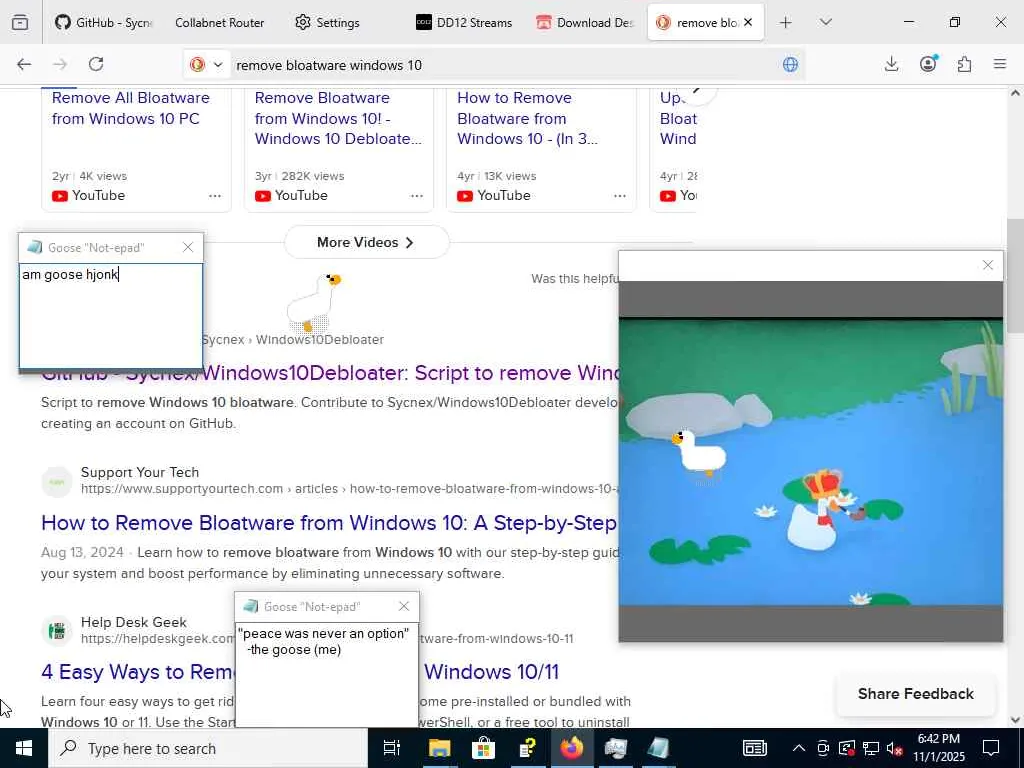This screenshot has width=1024, height=768.
Task: Open the downloads panel icon
Action: pos(891,64)
